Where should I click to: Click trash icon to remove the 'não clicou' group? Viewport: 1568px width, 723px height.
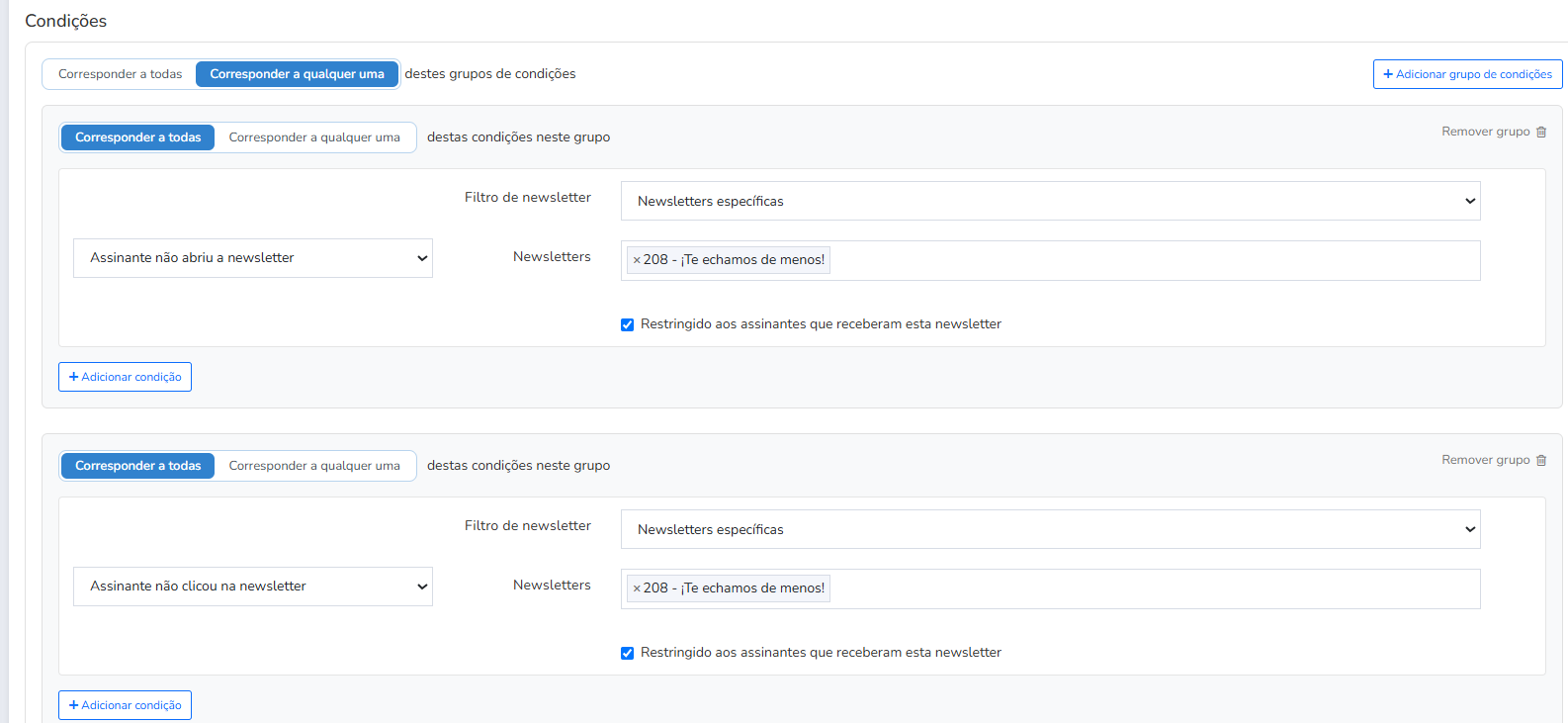(1541, 460)
